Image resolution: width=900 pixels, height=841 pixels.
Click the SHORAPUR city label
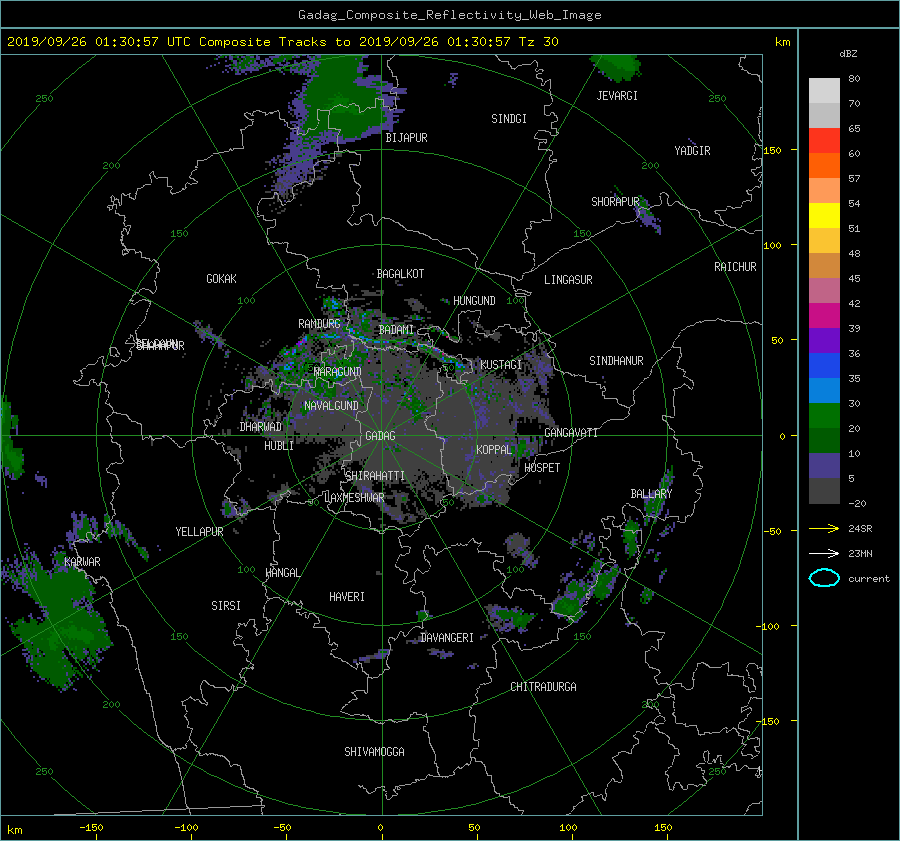(x=615, y=202)
